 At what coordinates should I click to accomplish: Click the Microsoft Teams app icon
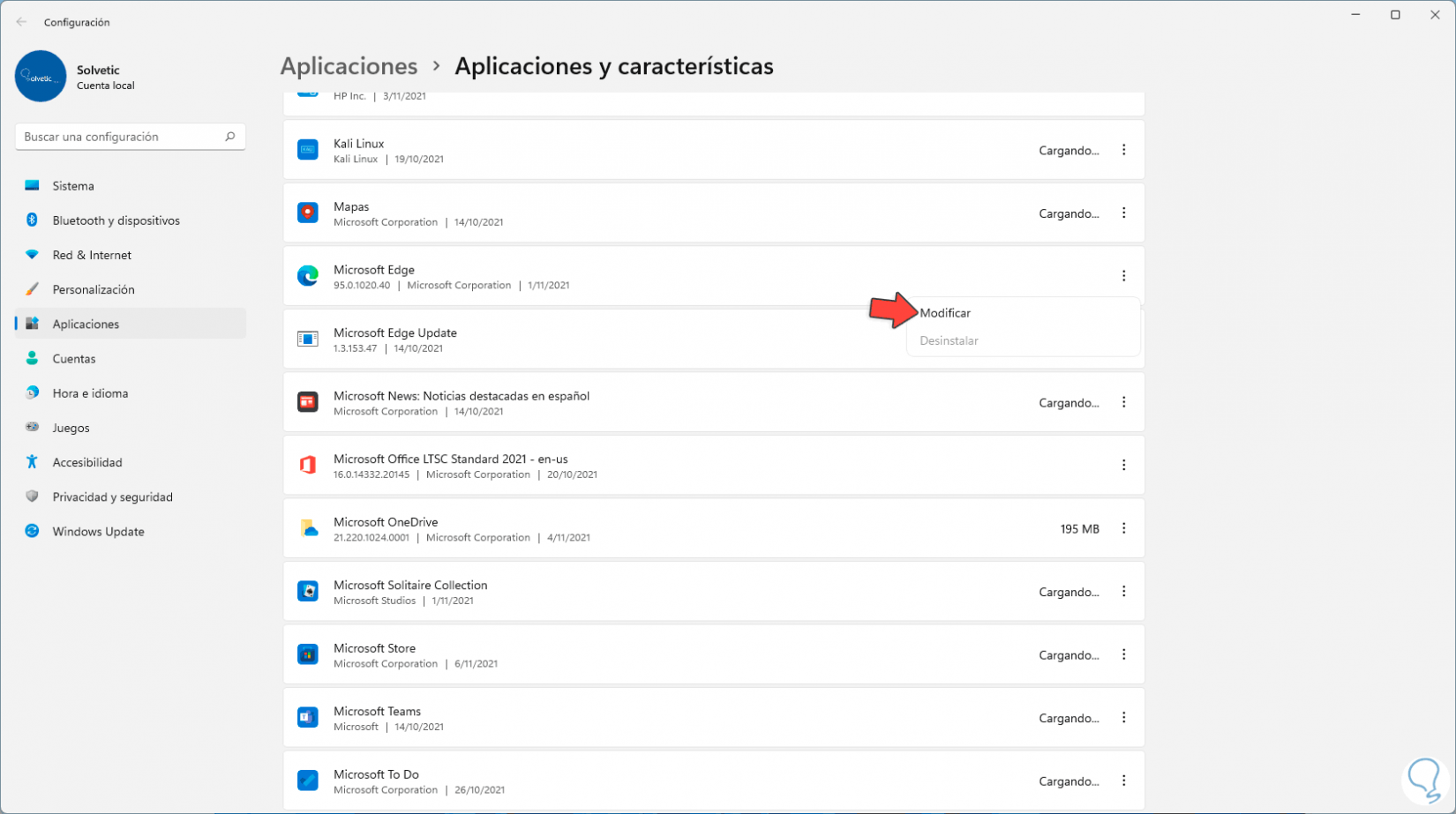click(308, 718)
